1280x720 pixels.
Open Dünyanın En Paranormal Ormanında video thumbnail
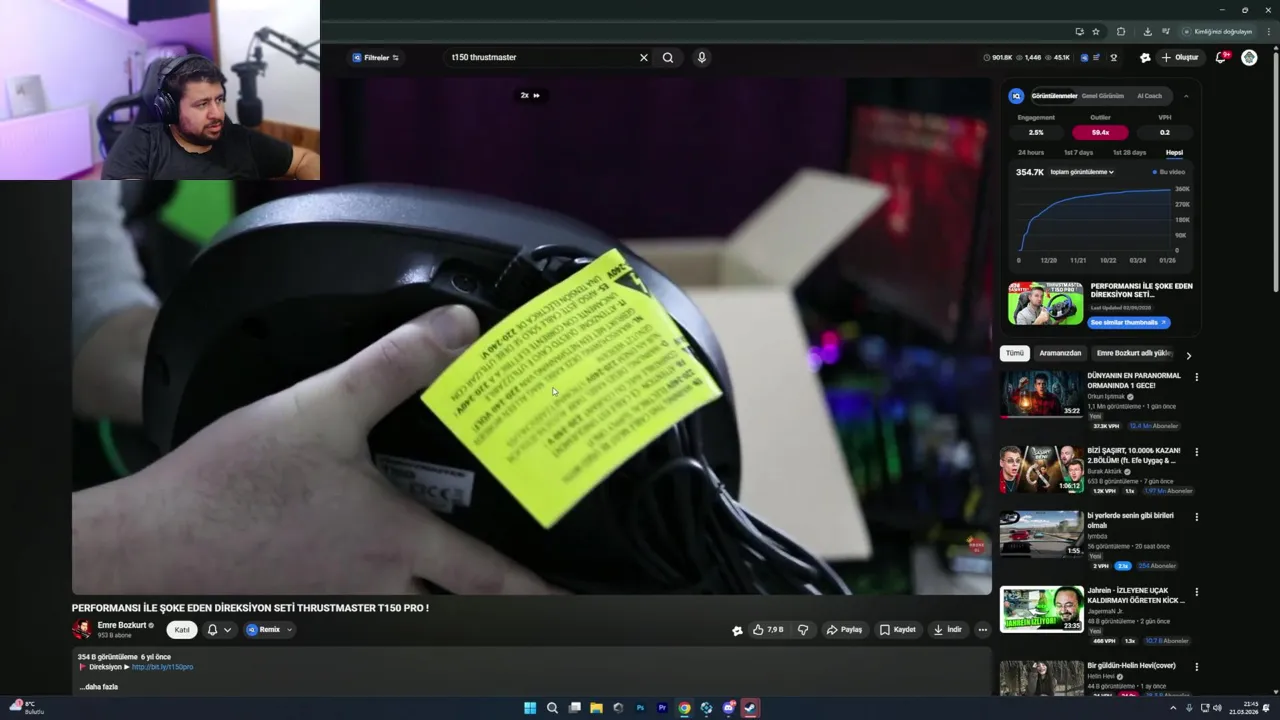click(x=1041, y=394)
